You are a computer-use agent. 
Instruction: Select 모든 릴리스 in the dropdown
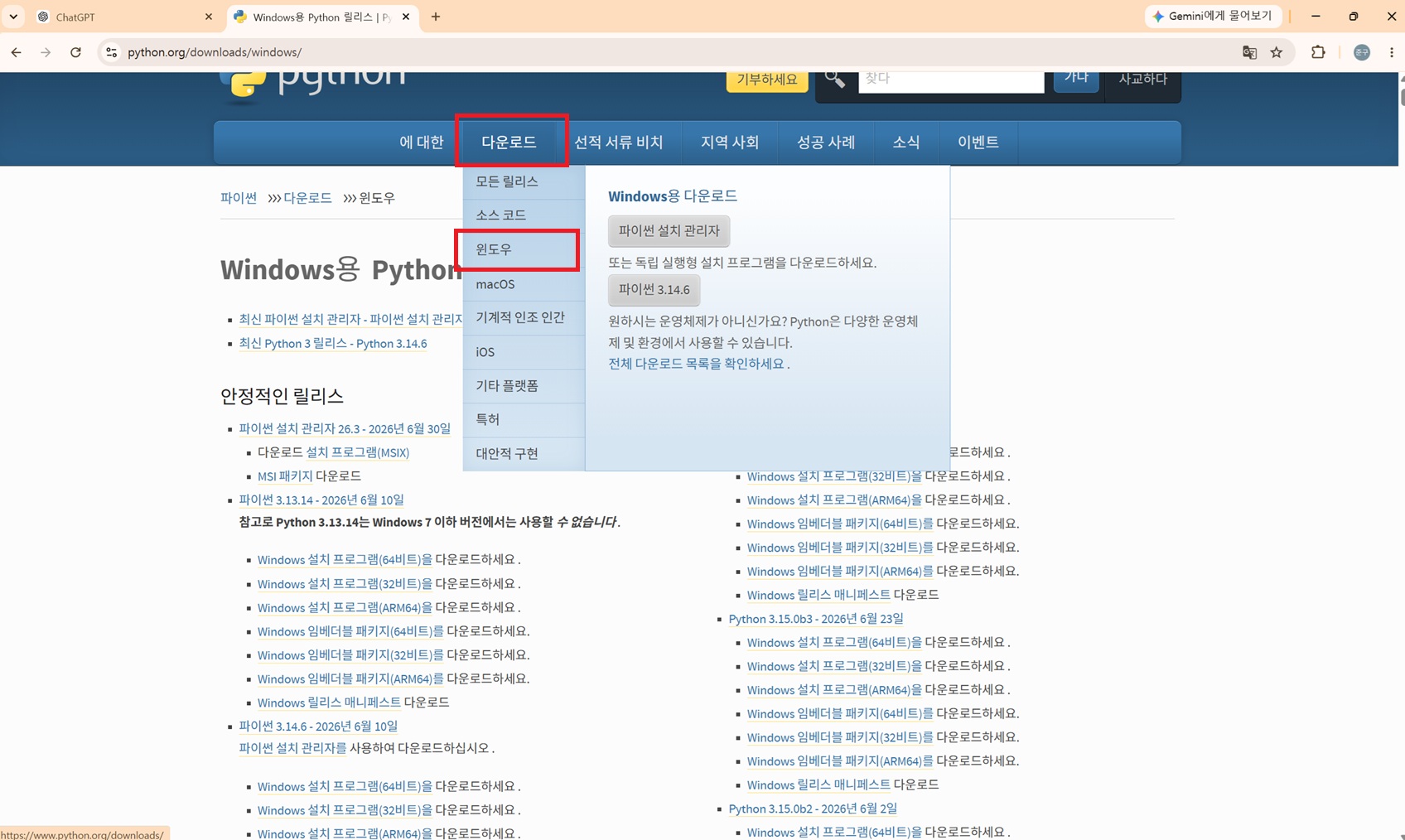524,181
